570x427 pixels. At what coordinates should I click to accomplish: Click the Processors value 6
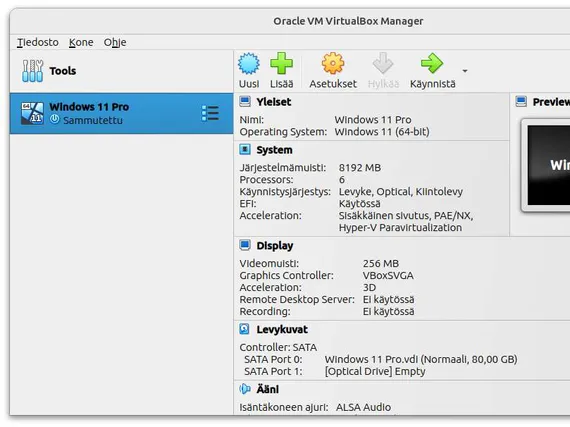click(342, 180)
